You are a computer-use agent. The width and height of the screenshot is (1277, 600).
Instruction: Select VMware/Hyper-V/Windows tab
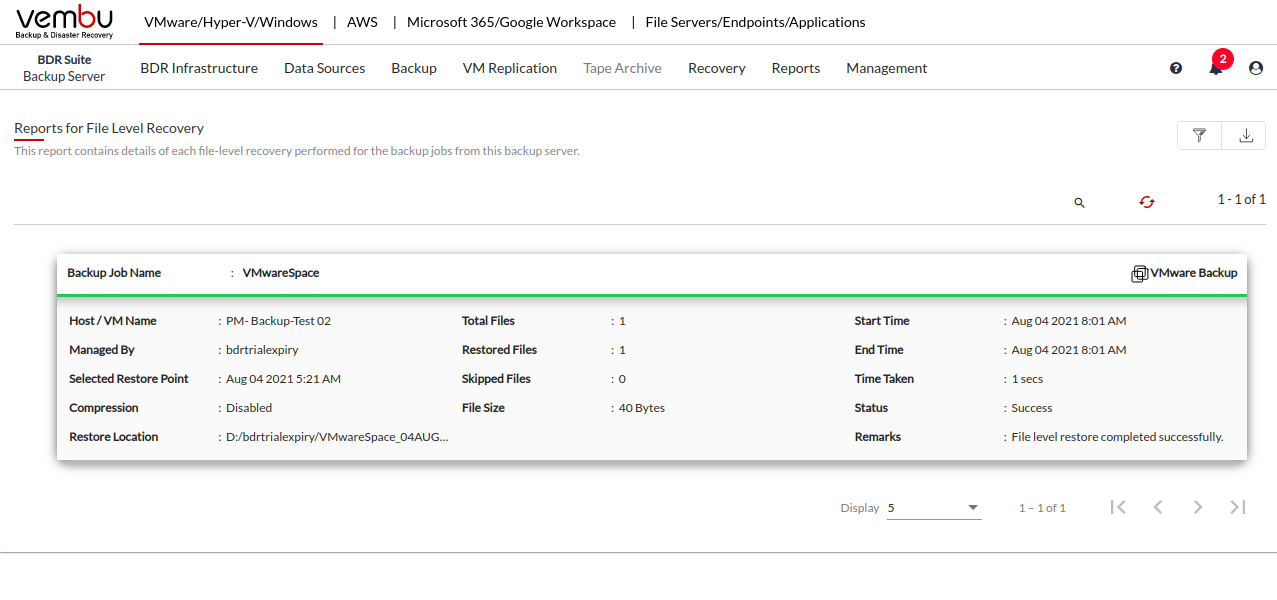pos(231,22)
